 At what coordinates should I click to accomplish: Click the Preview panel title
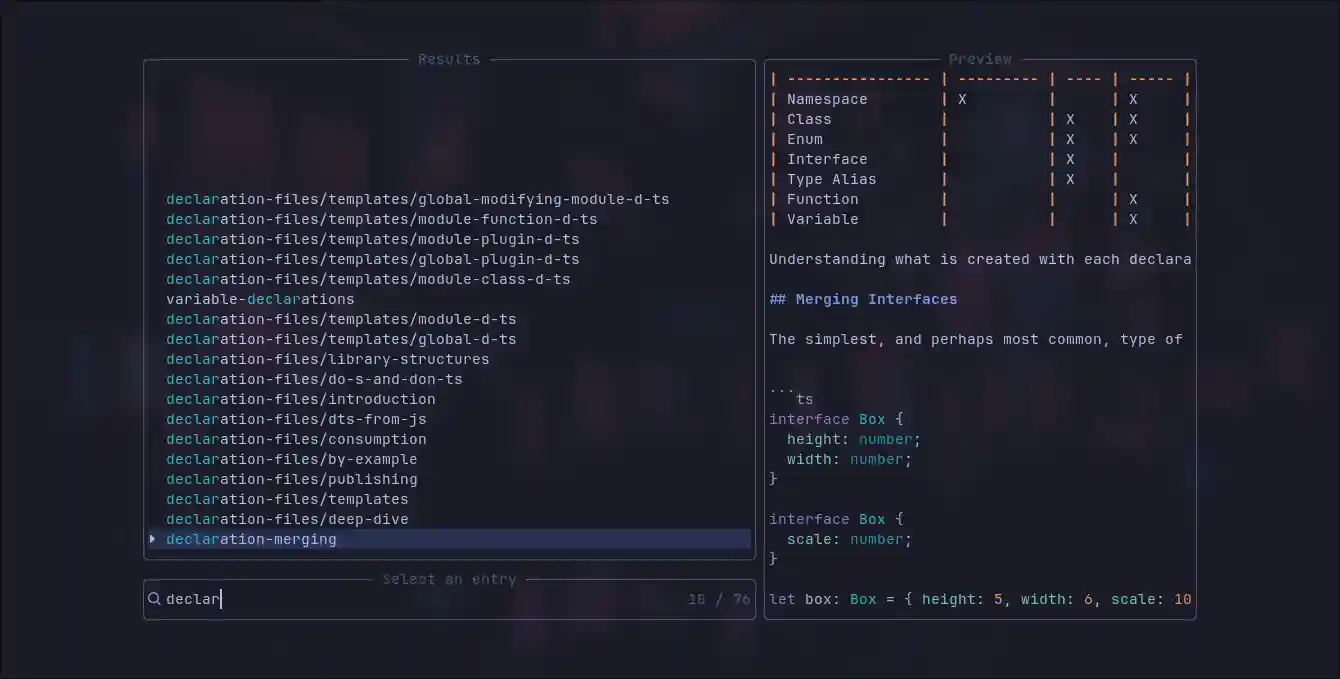click(980, 58)
